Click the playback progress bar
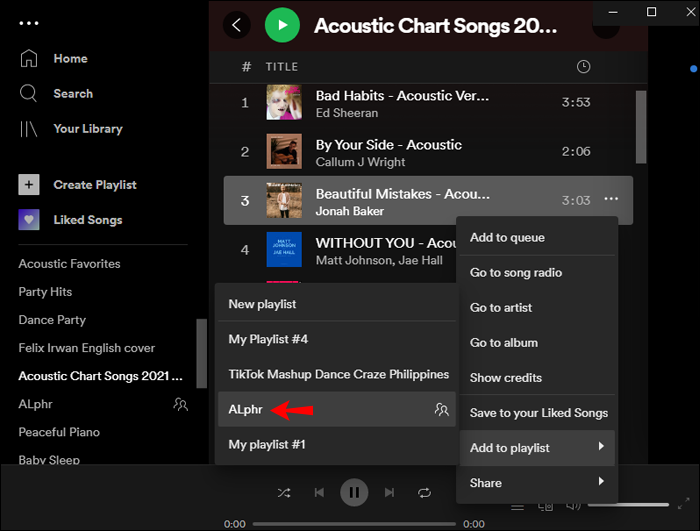700x531 pixels. point(354,524)
